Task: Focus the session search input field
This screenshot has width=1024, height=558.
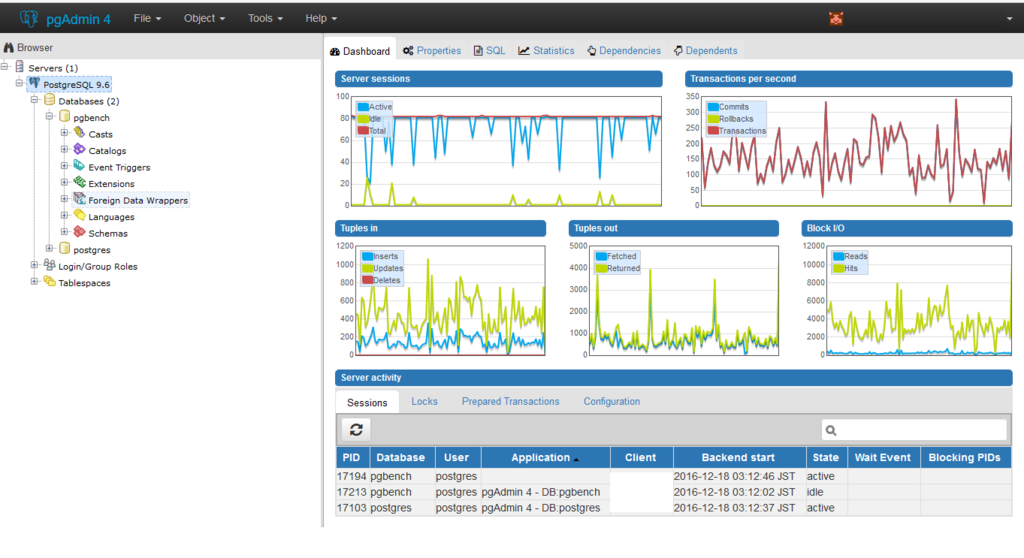Action: [x=914, y=430]
